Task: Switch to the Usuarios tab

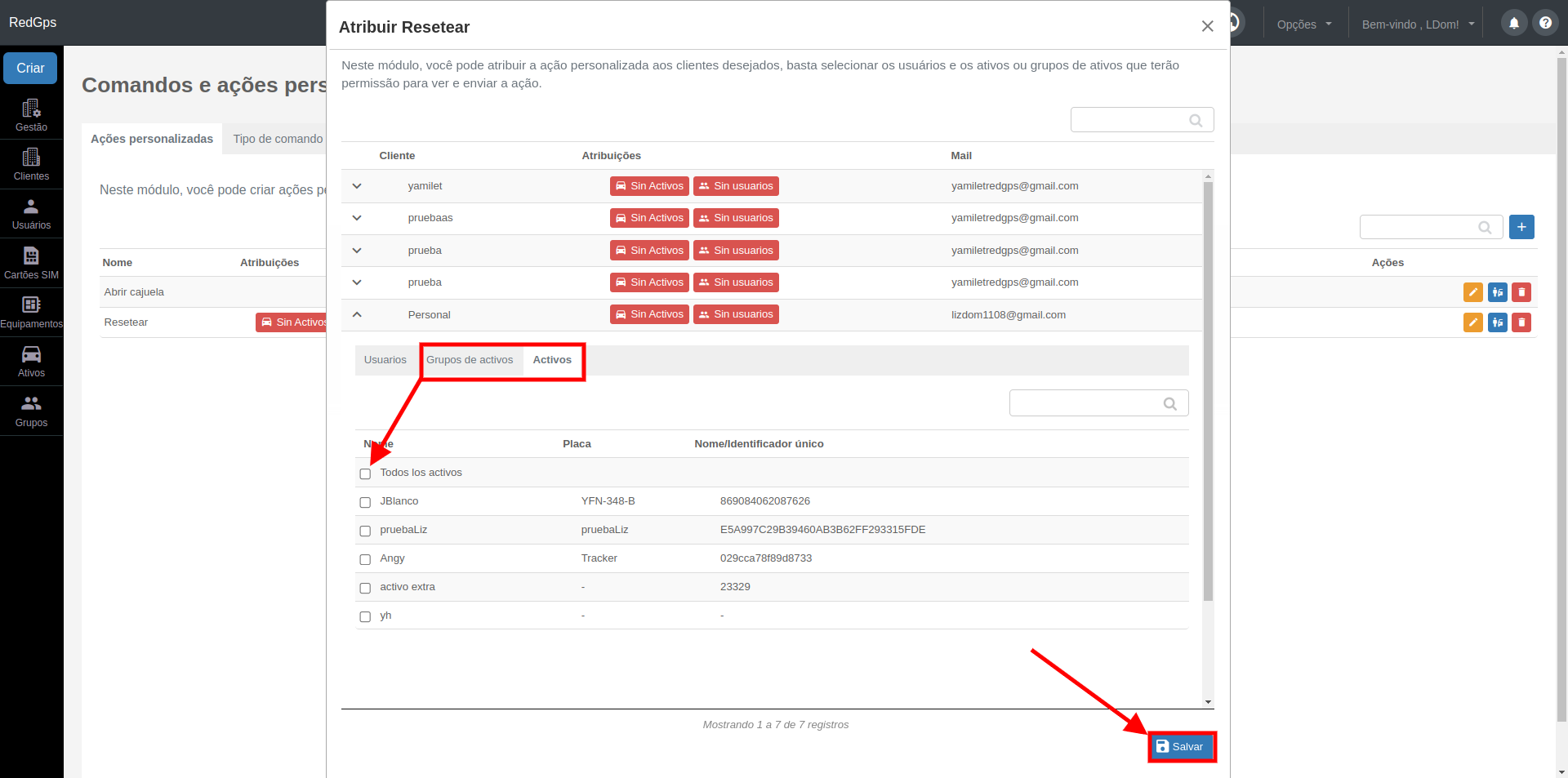Action: [385, 360]
